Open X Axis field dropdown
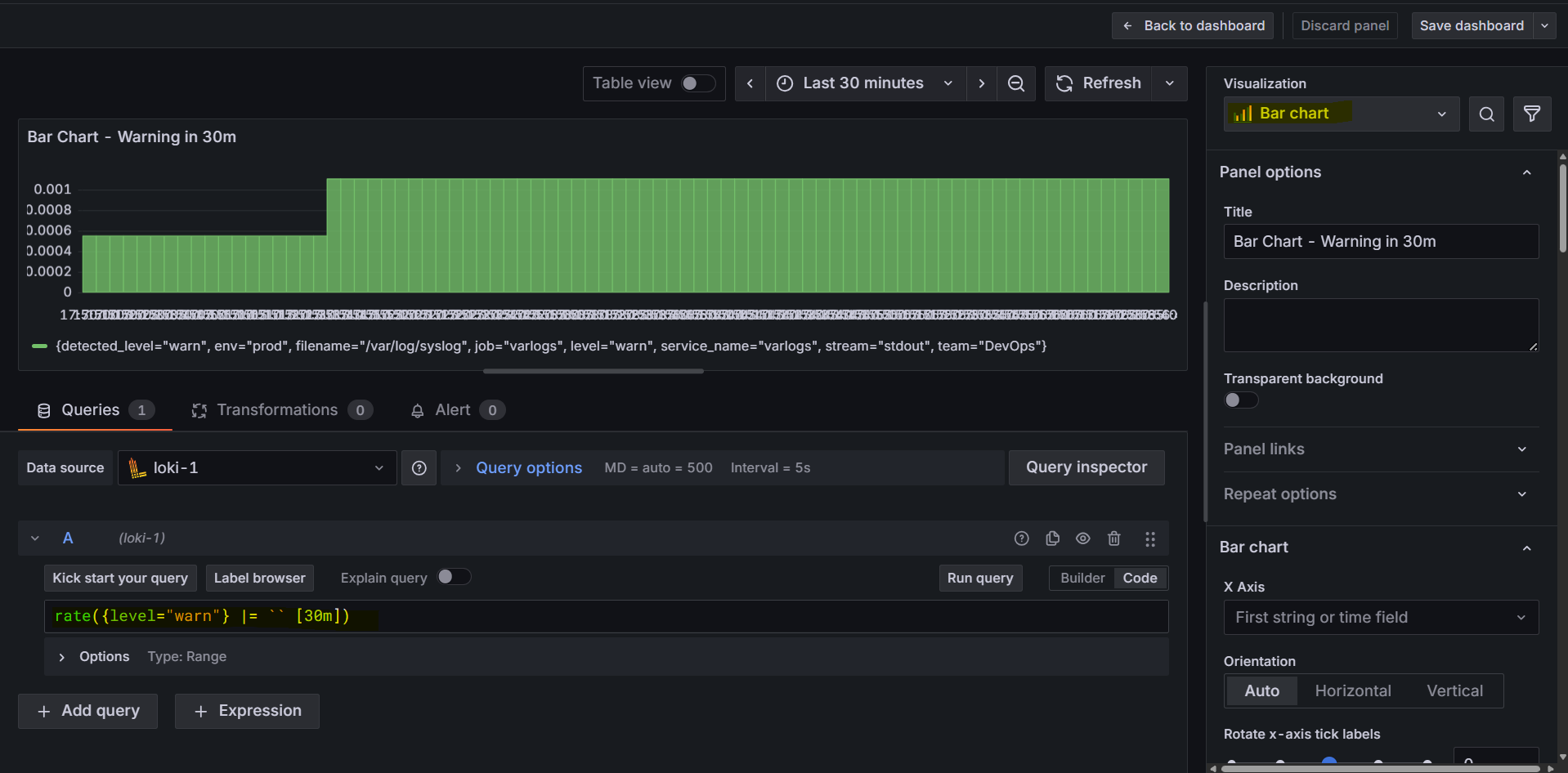 [x=1381, y=618]
